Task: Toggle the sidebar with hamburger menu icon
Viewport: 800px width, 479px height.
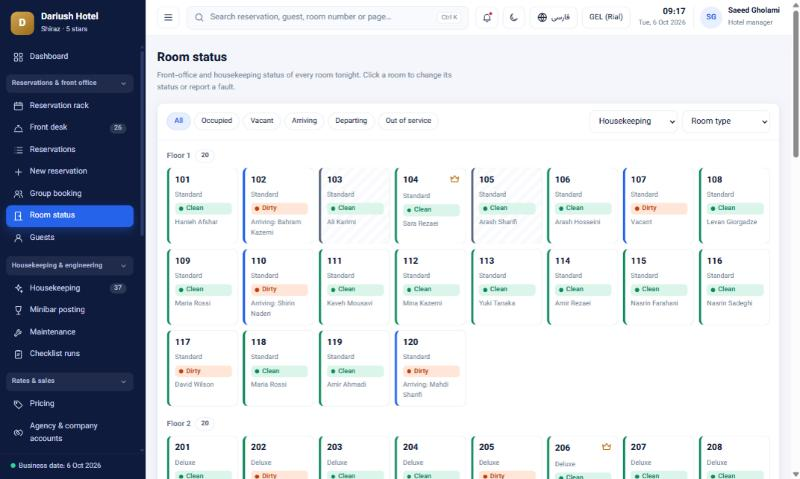Action: point(168,17)
